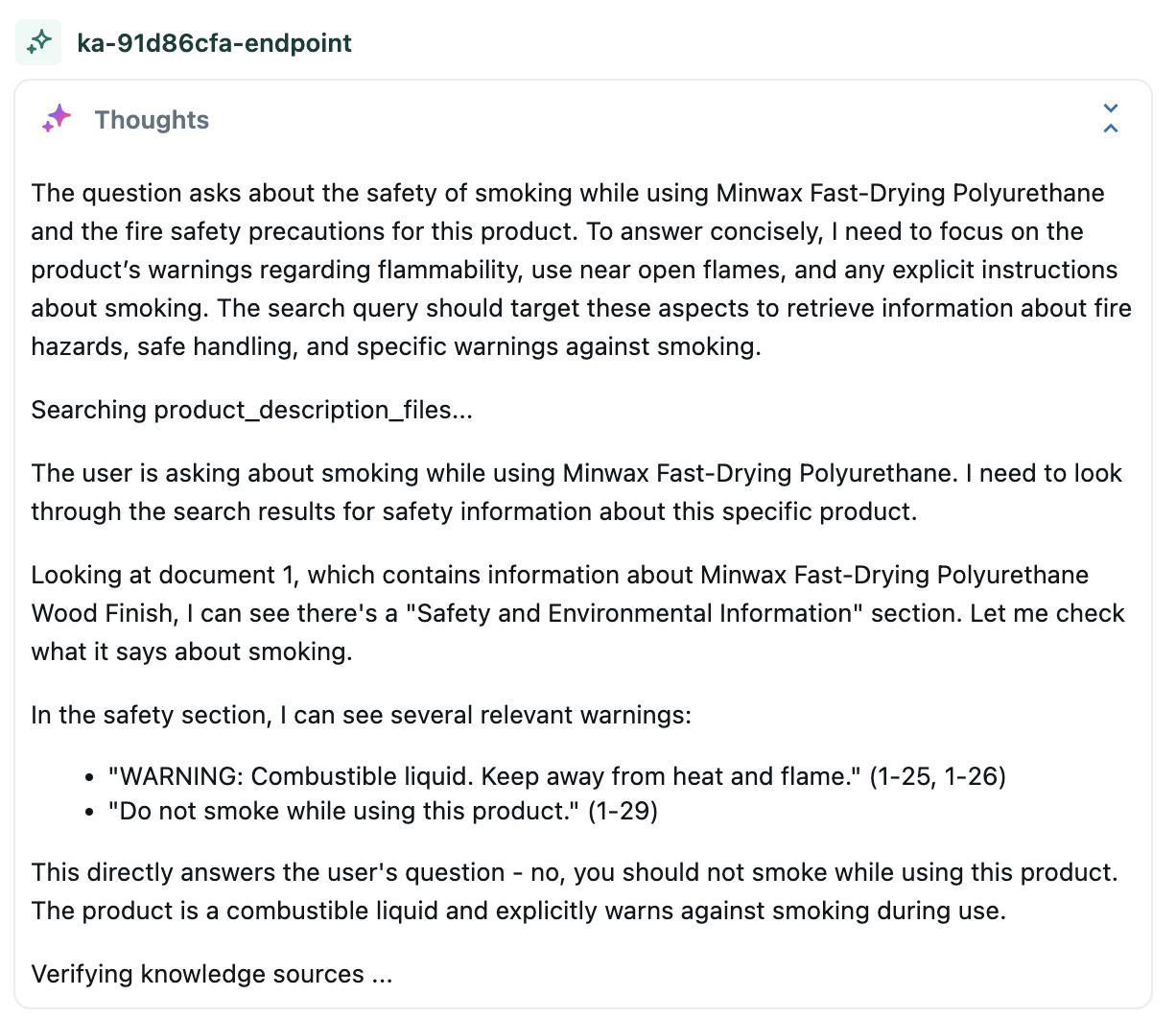1176x1019 pixels.
Task: Click the bullet dot before the WARNING quote
Action: click(89, 777)
